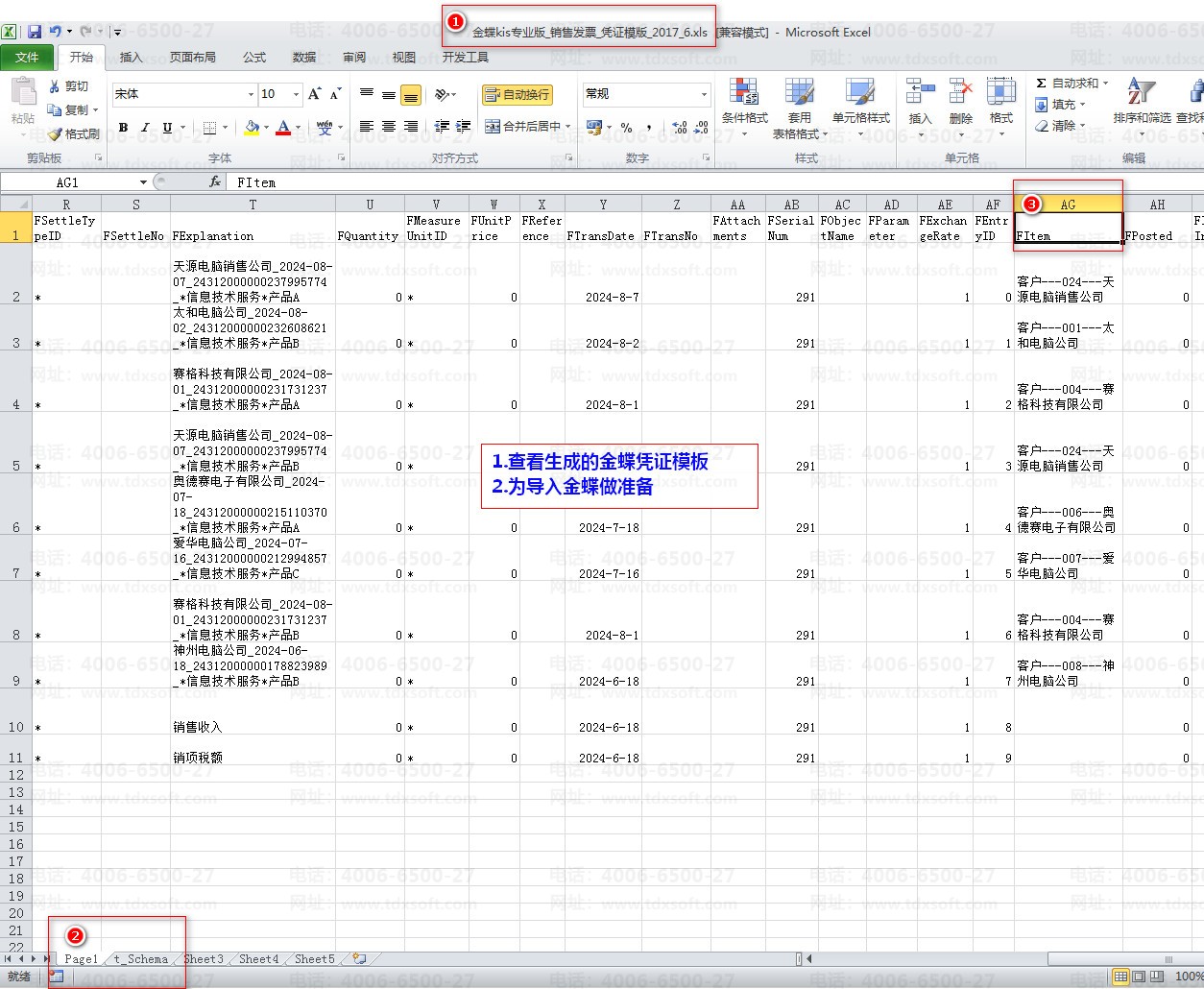Screen dimensions: 1204x989
Task: Click the increase font size icon
Action: coord(314,94)
